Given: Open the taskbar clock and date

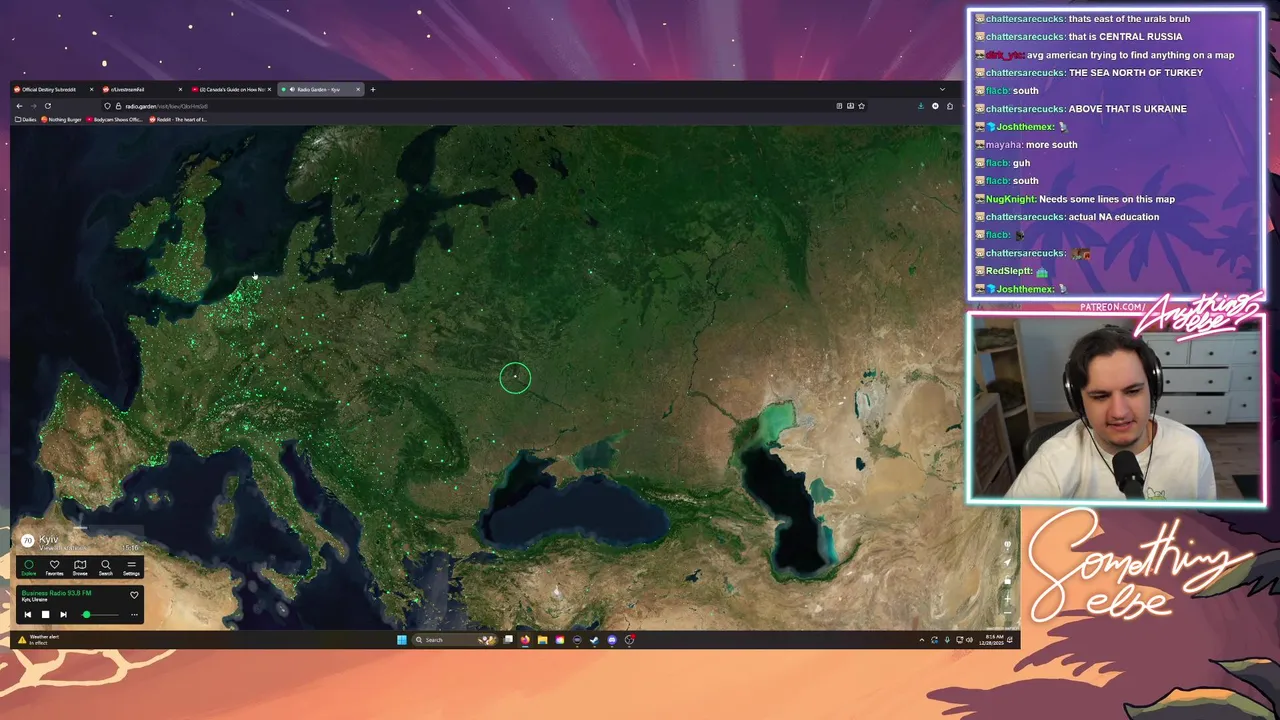Looking at the screenshot, I should pyautogui.click(x=994, y=640).
